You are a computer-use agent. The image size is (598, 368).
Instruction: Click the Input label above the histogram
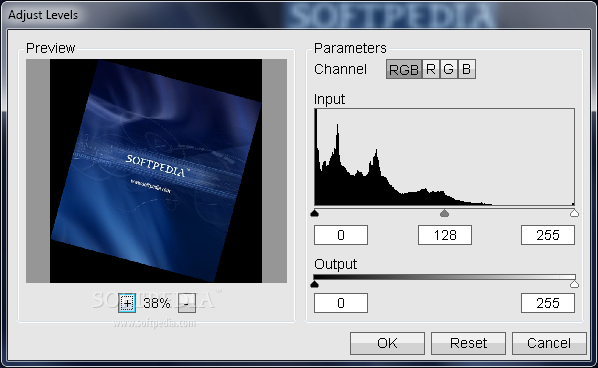tap(330, 99)
